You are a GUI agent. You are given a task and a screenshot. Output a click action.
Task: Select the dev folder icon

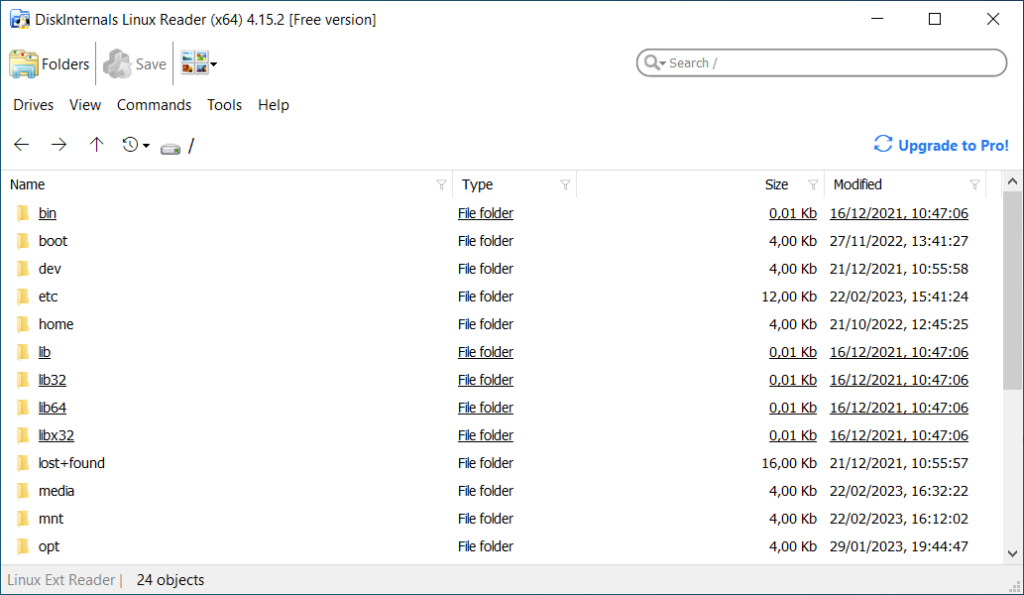click(x=23, y=268)
